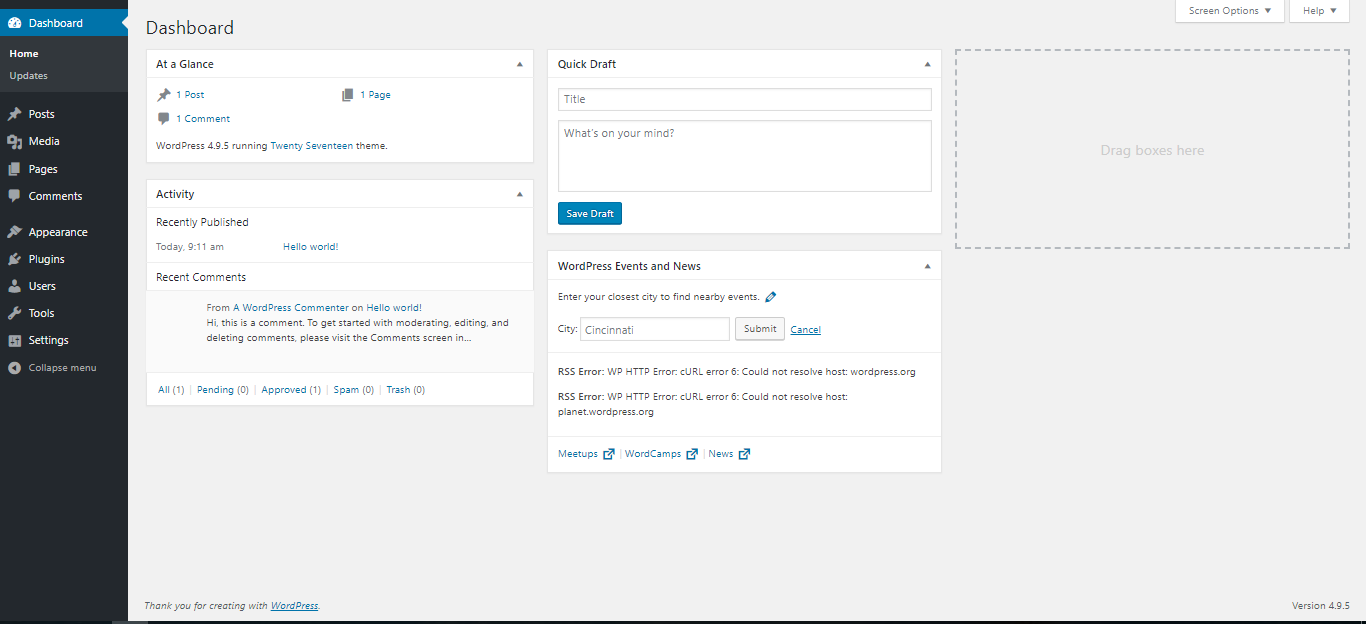Image resolution: width=1366 pixels, height=624 pixels.
Task: Click external link icon next to News
Action: [744, 454]
